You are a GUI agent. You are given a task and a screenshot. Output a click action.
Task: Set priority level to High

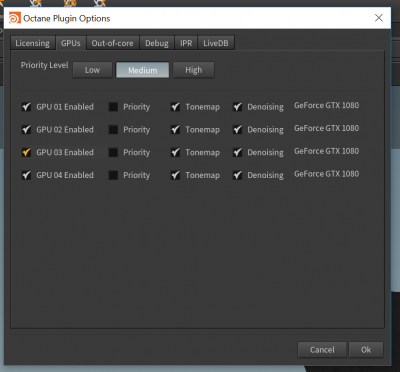pos(193,70)
